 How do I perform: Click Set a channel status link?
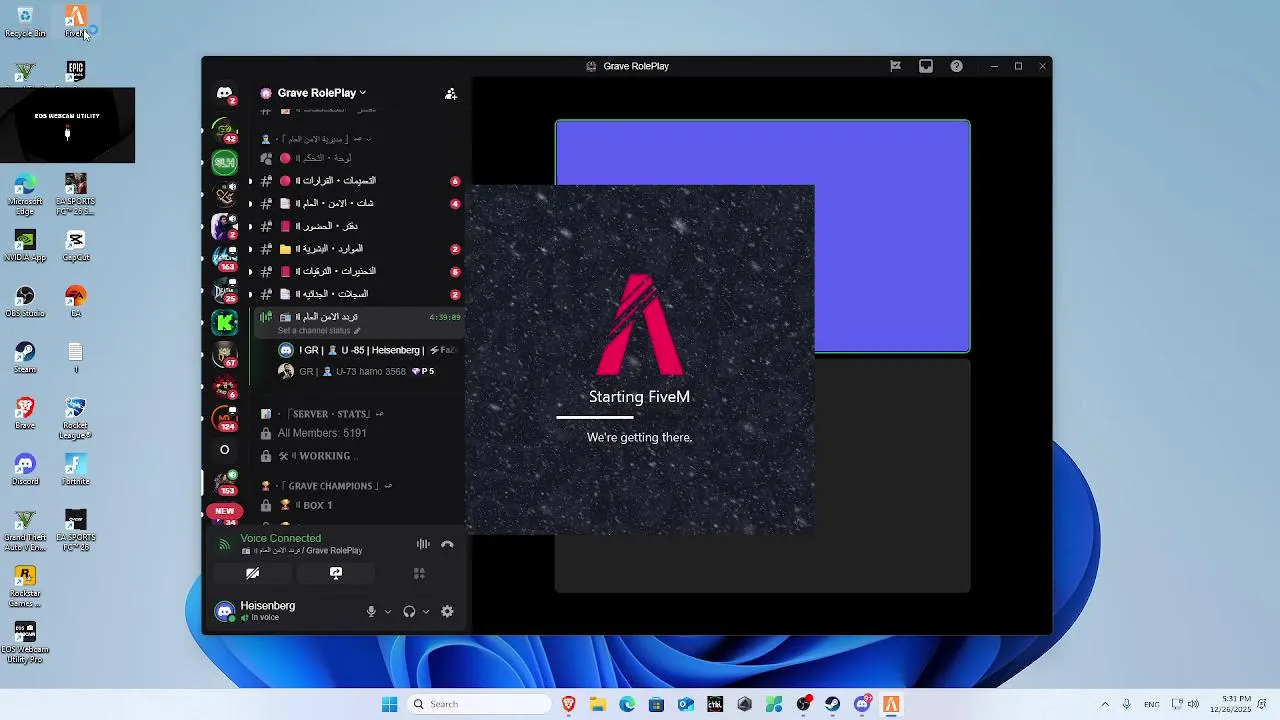tap(319, 331)
